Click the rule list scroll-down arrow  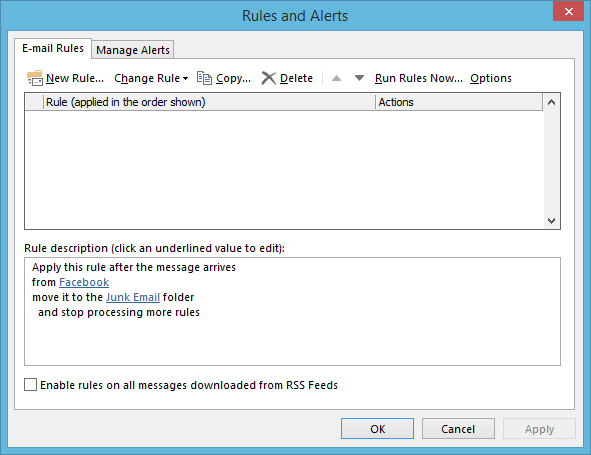(x=551, y=221)
